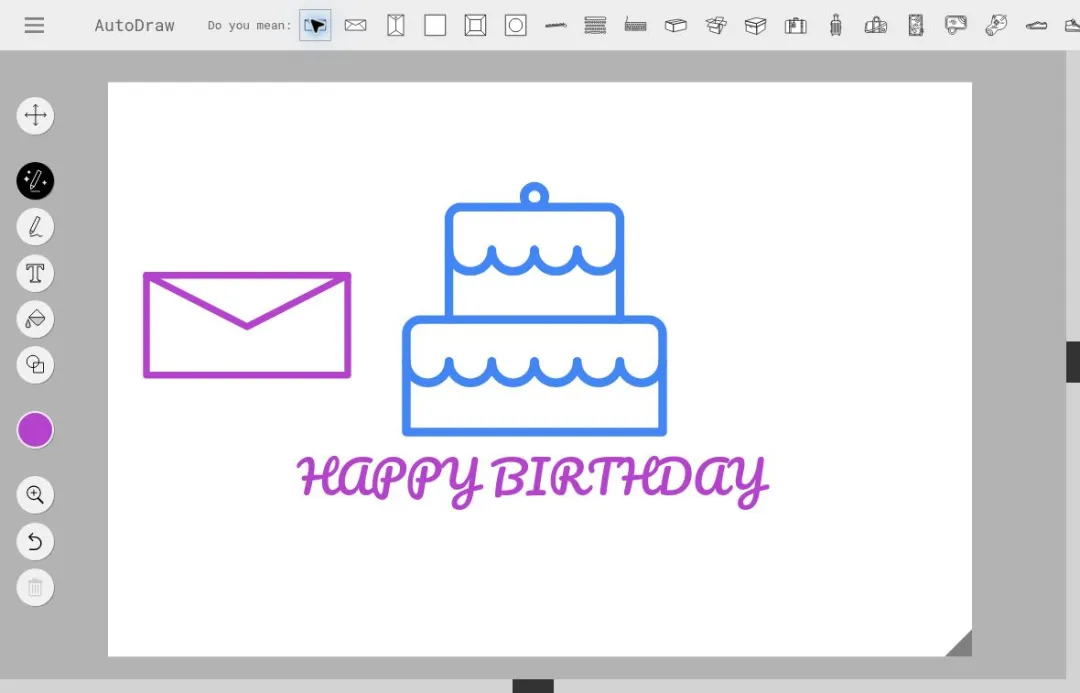Screen dimensions: 1080x693
Task: Choose the plain square suggestion
Action: click(x=435, y=25)
